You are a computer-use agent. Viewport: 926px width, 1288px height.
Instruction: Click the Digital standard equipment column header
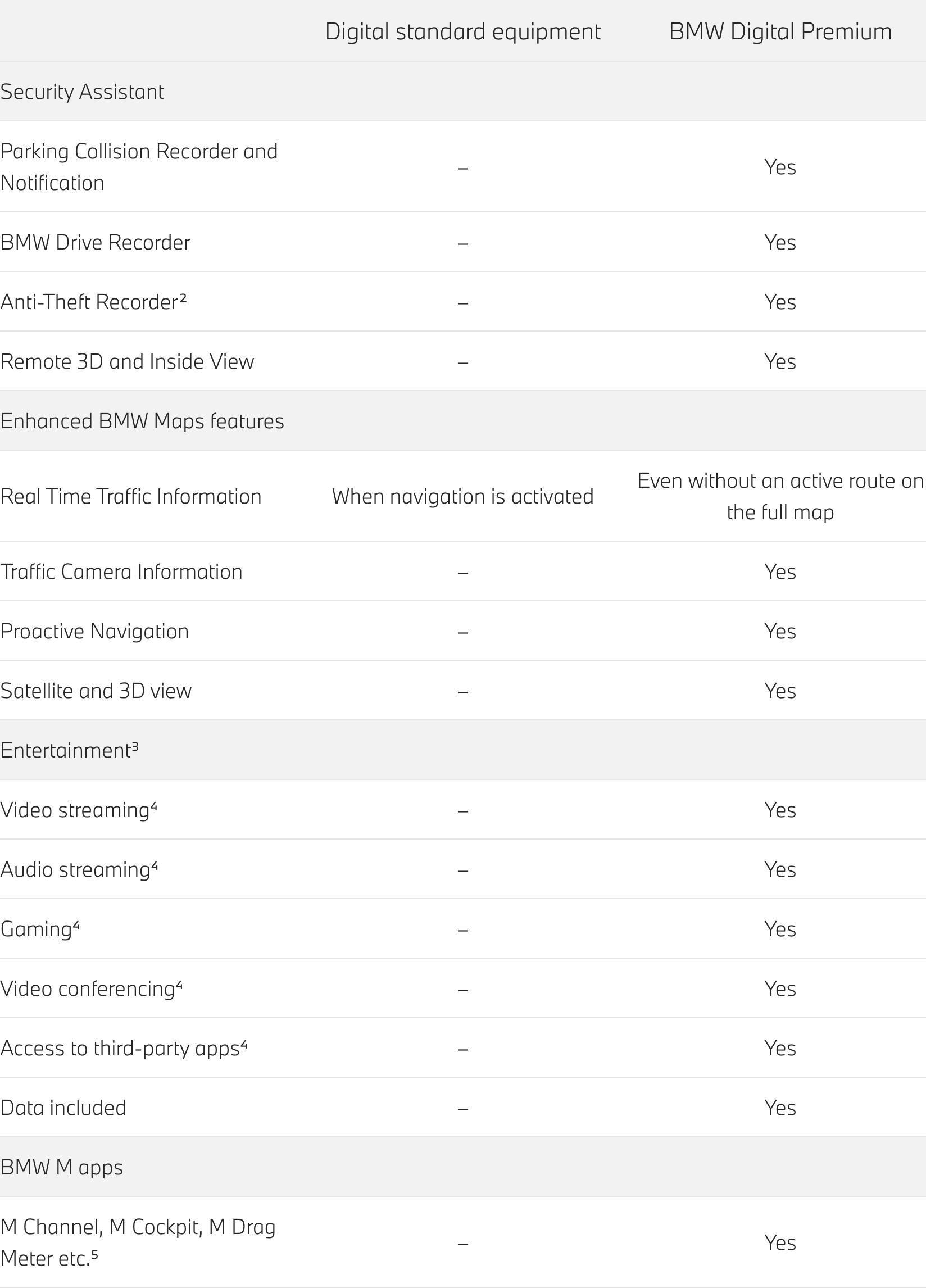[462, 32]
